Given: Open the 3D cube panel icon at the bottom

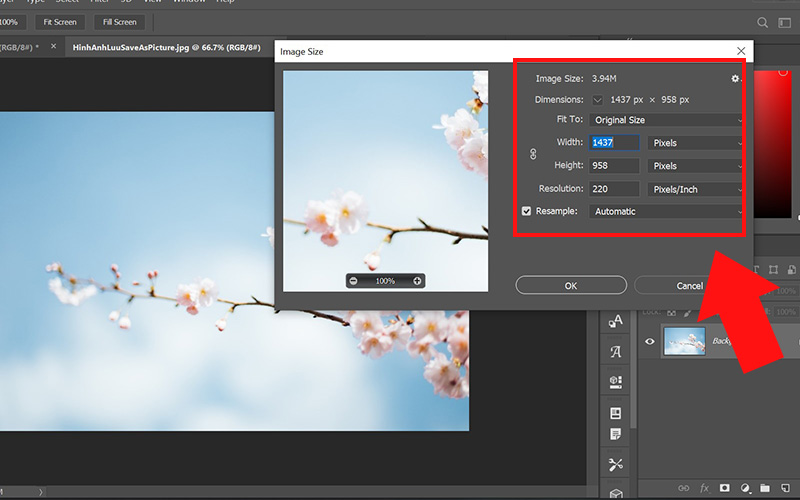Looking at the screenshot, I should tap(616, 494).
